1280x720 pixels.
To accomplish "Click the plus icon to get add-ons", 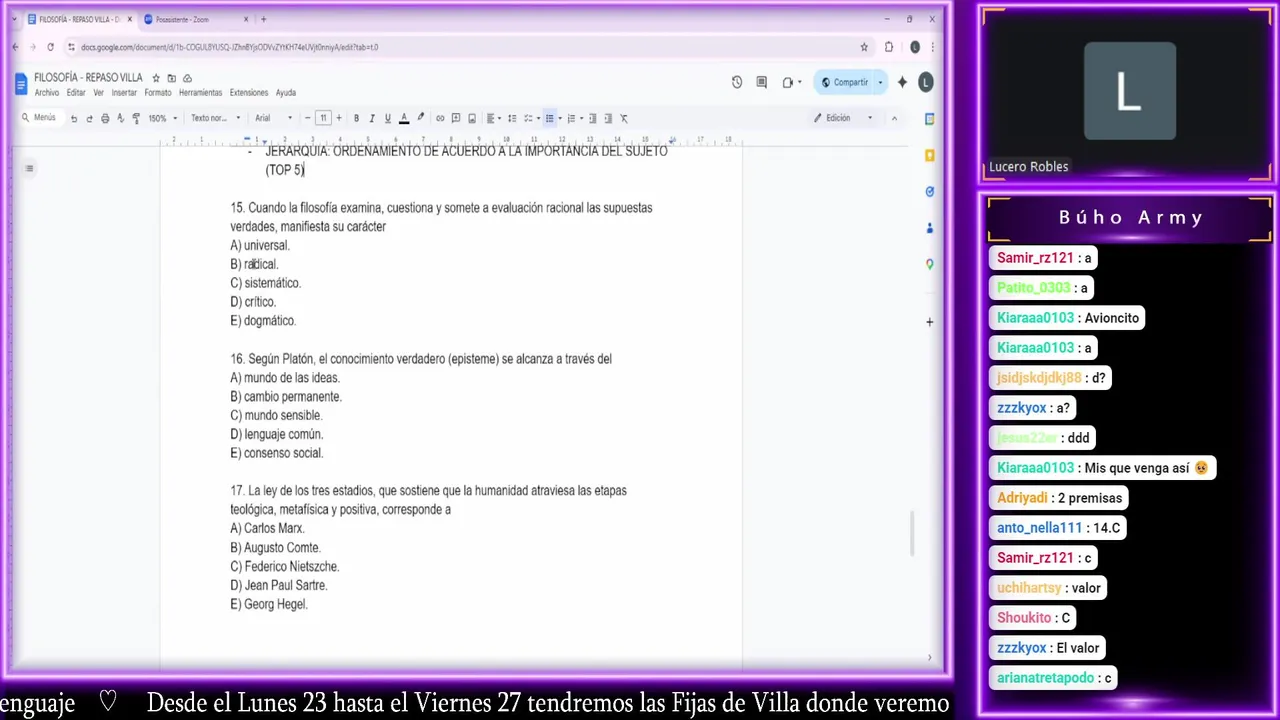I will click(929, 322).
